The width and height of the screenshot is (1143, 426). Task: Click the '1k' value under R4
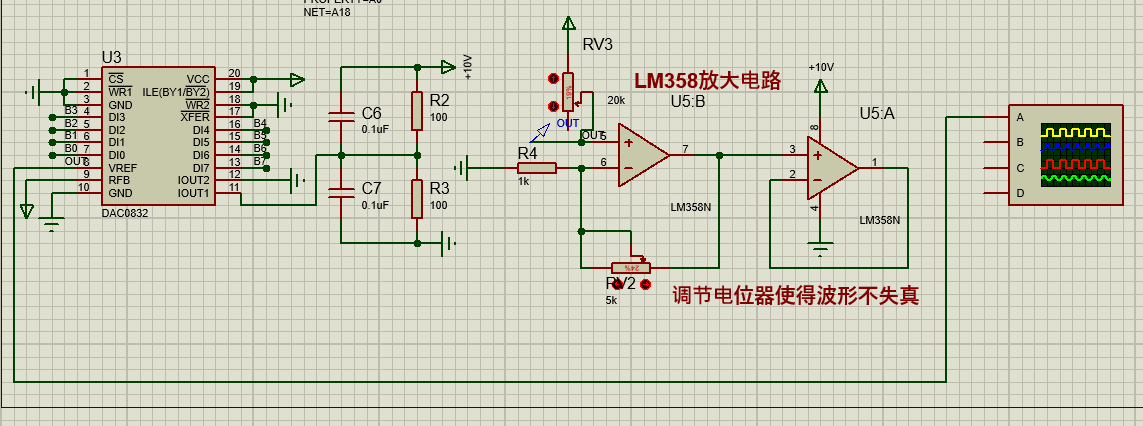tap(523, 180)
